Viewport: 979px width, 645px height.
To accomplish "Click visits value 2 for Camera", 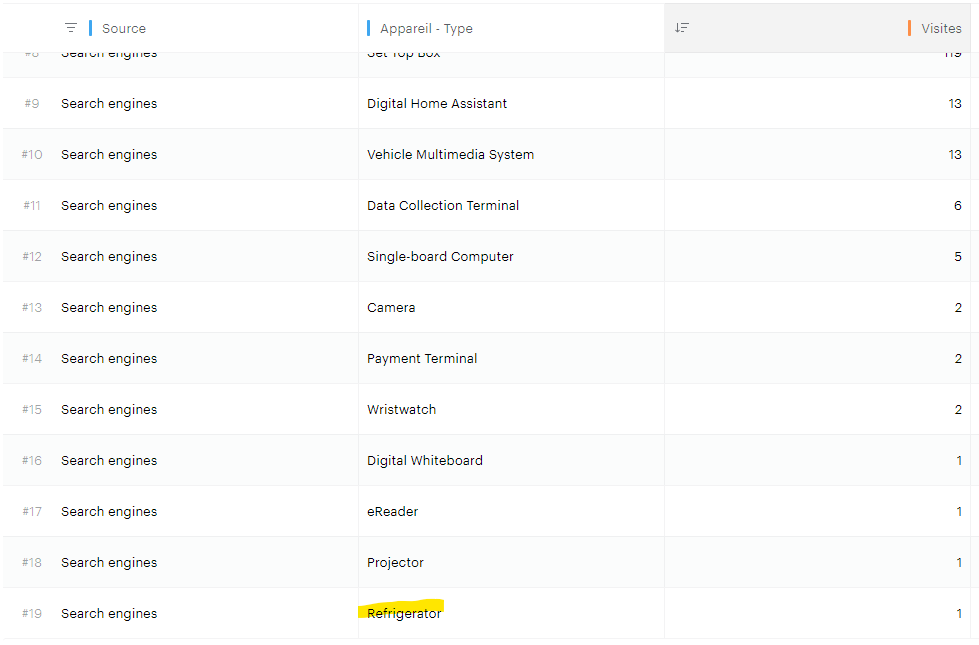I will pyautogui.click(x=958, y=308).
